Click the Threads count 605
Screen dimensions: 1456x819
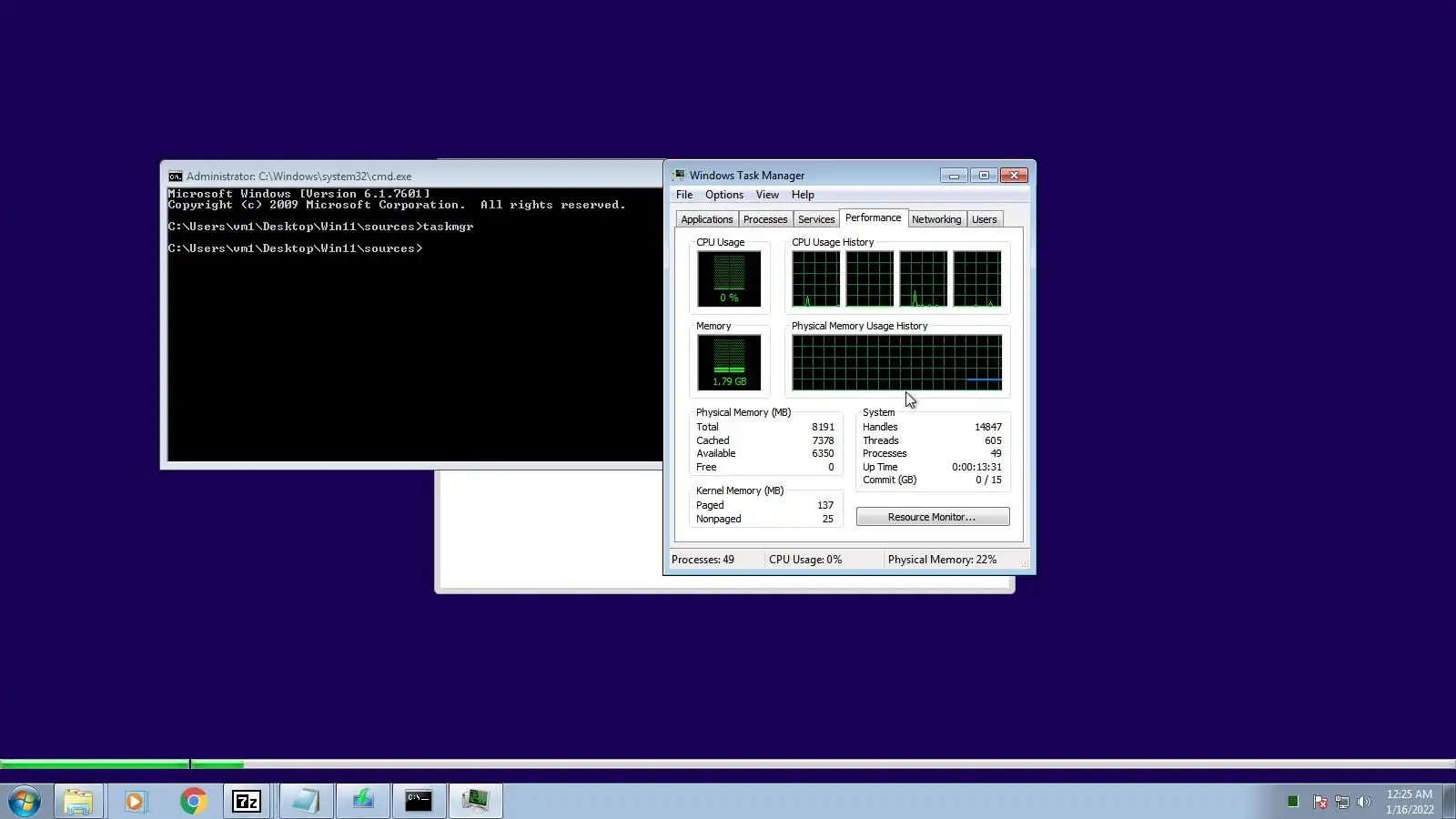tap(993, 440)
